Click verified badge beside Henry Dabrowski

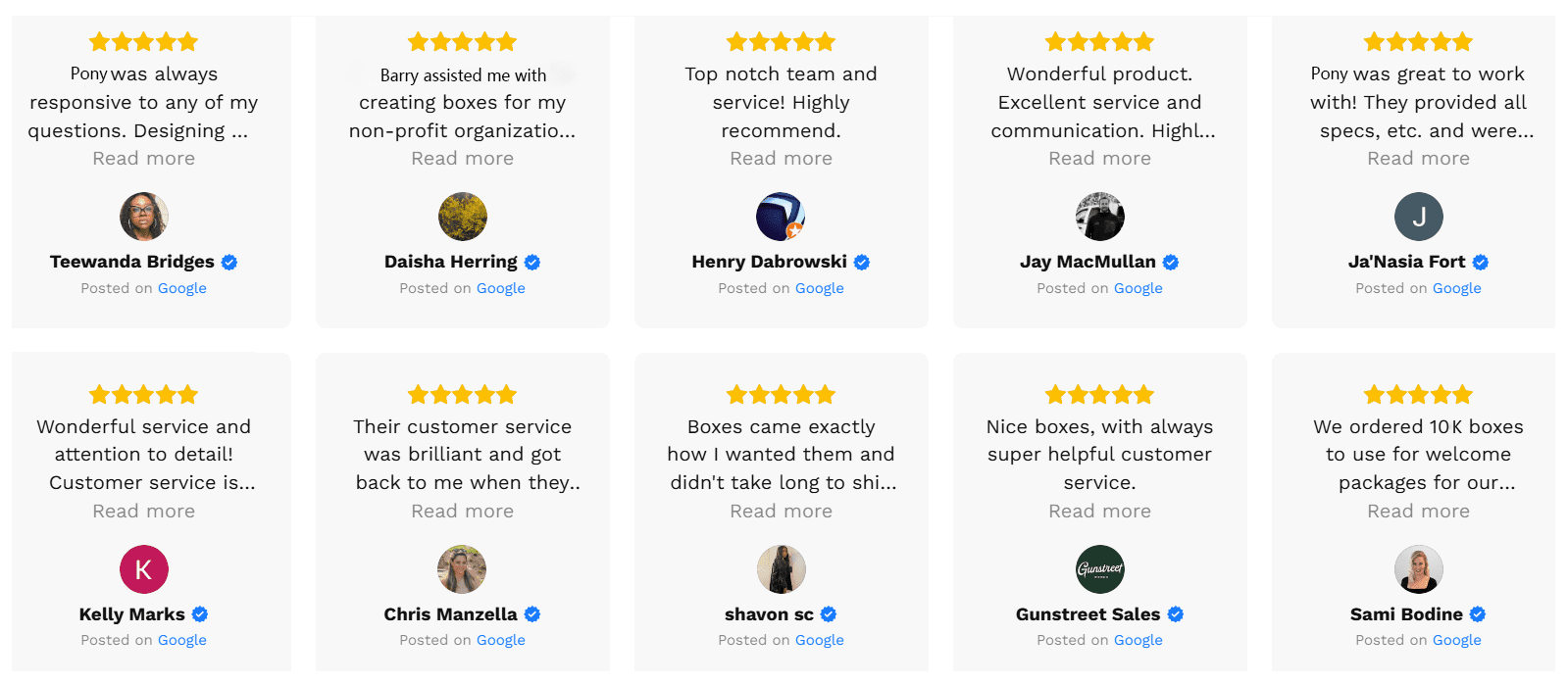click(x=862, y=263)
